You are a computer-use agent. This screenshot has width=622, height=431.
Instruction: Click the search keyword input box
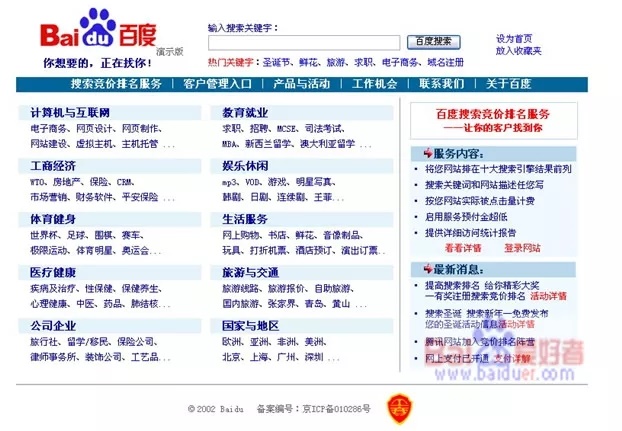pyautogui.click(x=304, y=42)
